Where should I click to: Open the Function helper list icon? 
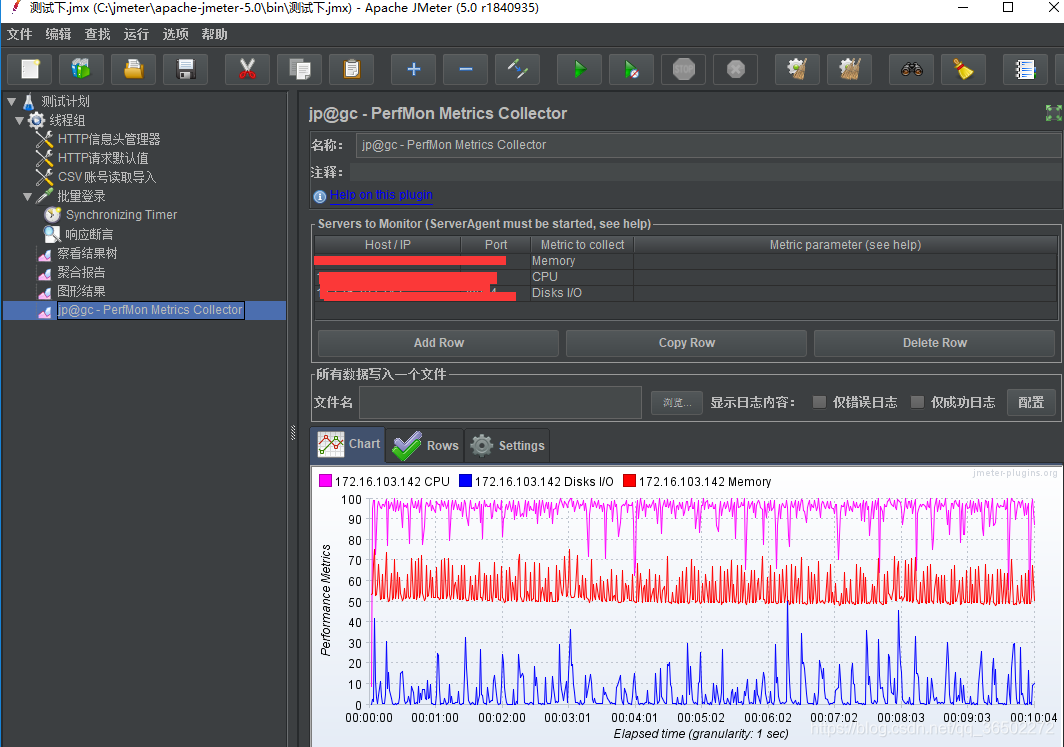click(1025, 69)
